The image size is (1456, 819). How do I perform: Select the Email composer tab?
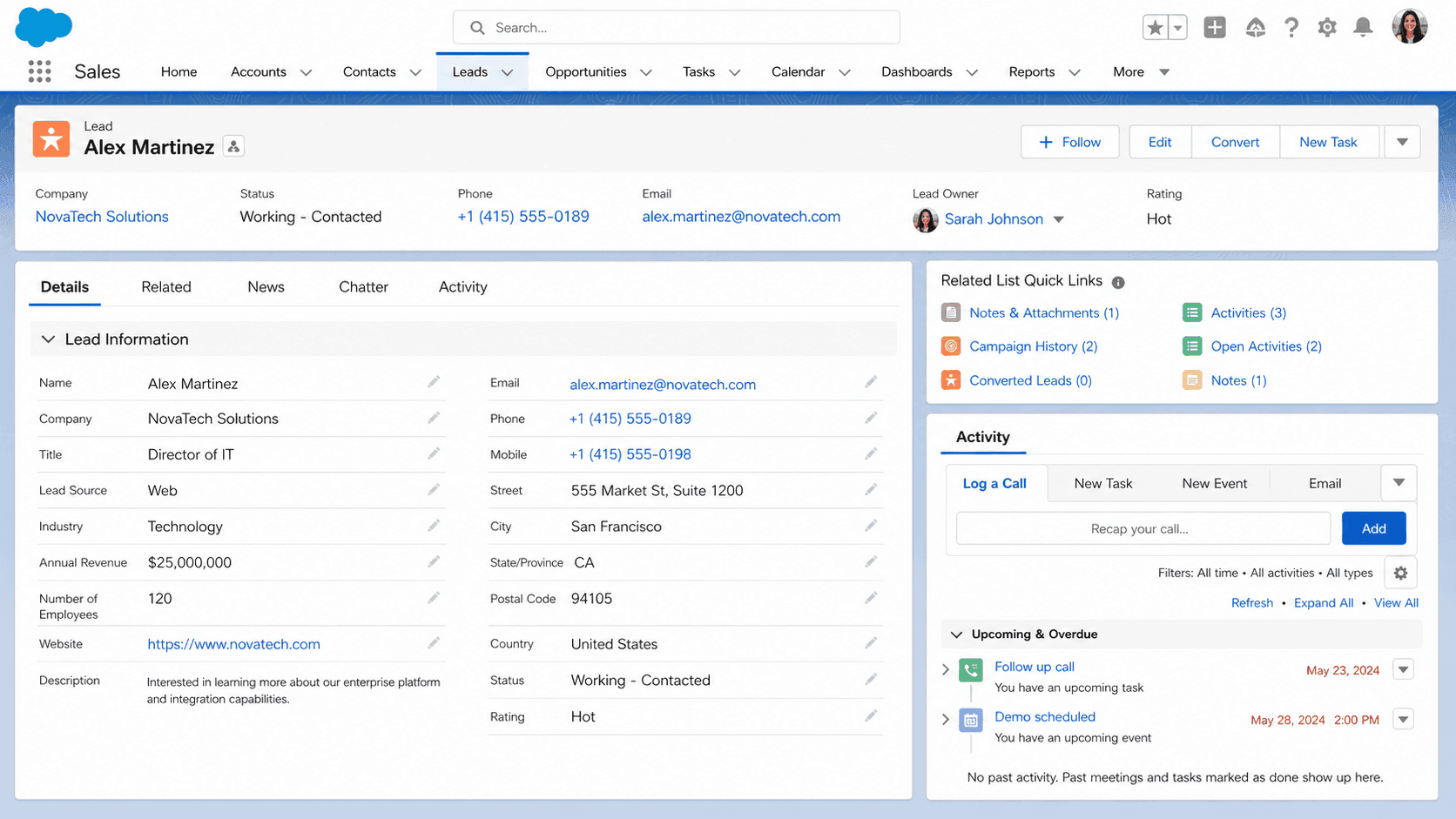point(1325,483)
